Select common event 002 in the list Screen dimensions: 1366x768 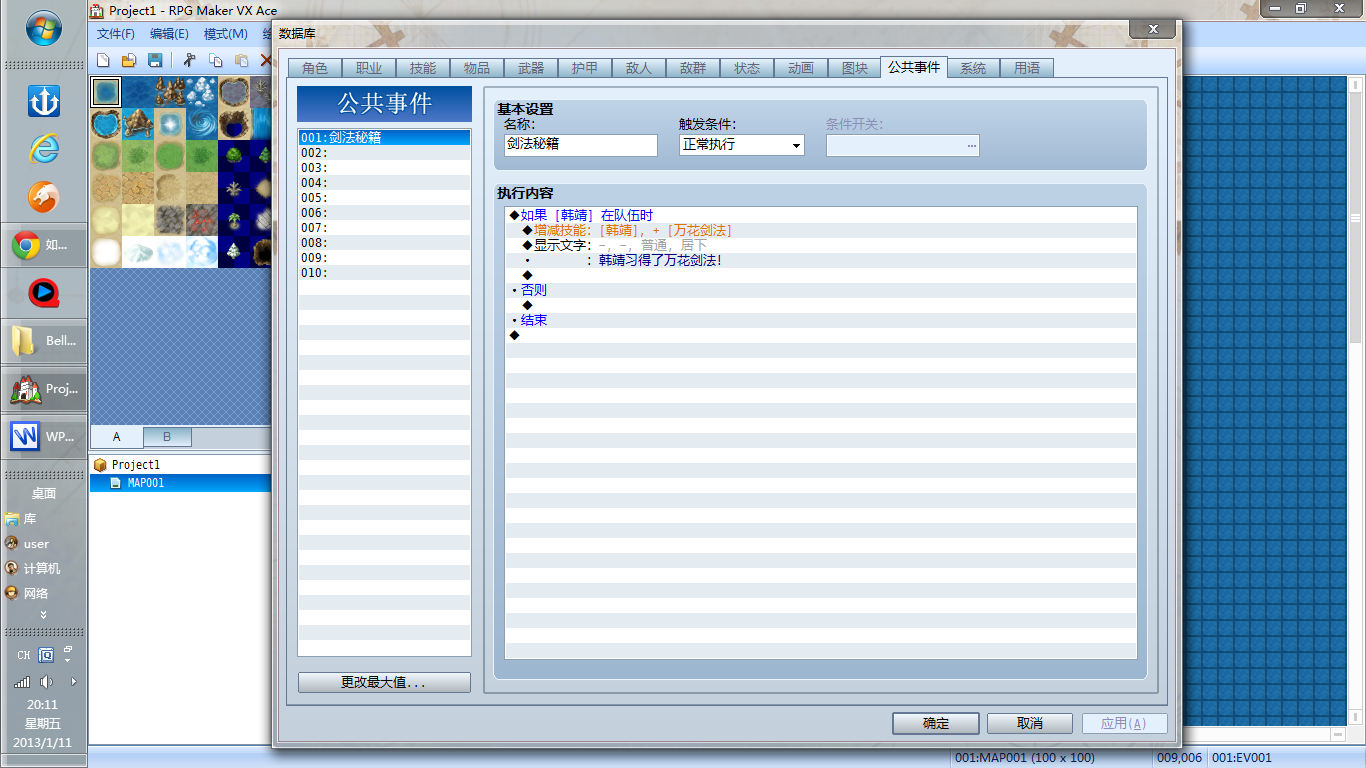tap(385, 153)
